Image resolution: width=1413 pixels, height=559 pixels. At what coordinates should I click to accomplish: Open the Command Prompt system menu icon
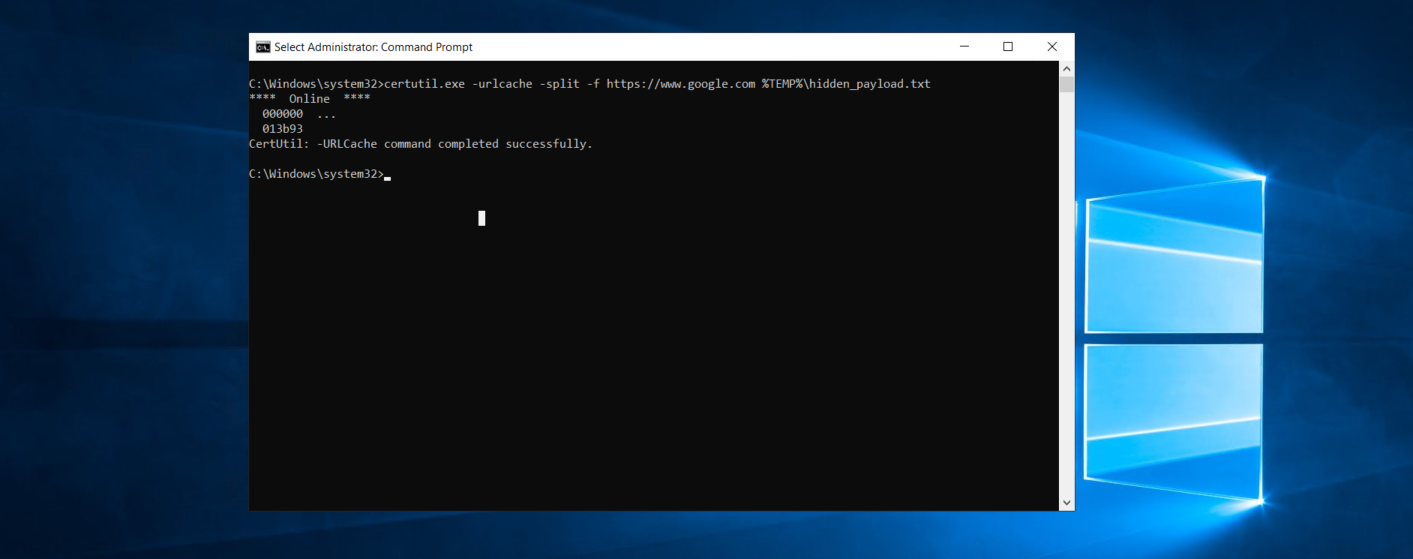(x=263, y=47)
